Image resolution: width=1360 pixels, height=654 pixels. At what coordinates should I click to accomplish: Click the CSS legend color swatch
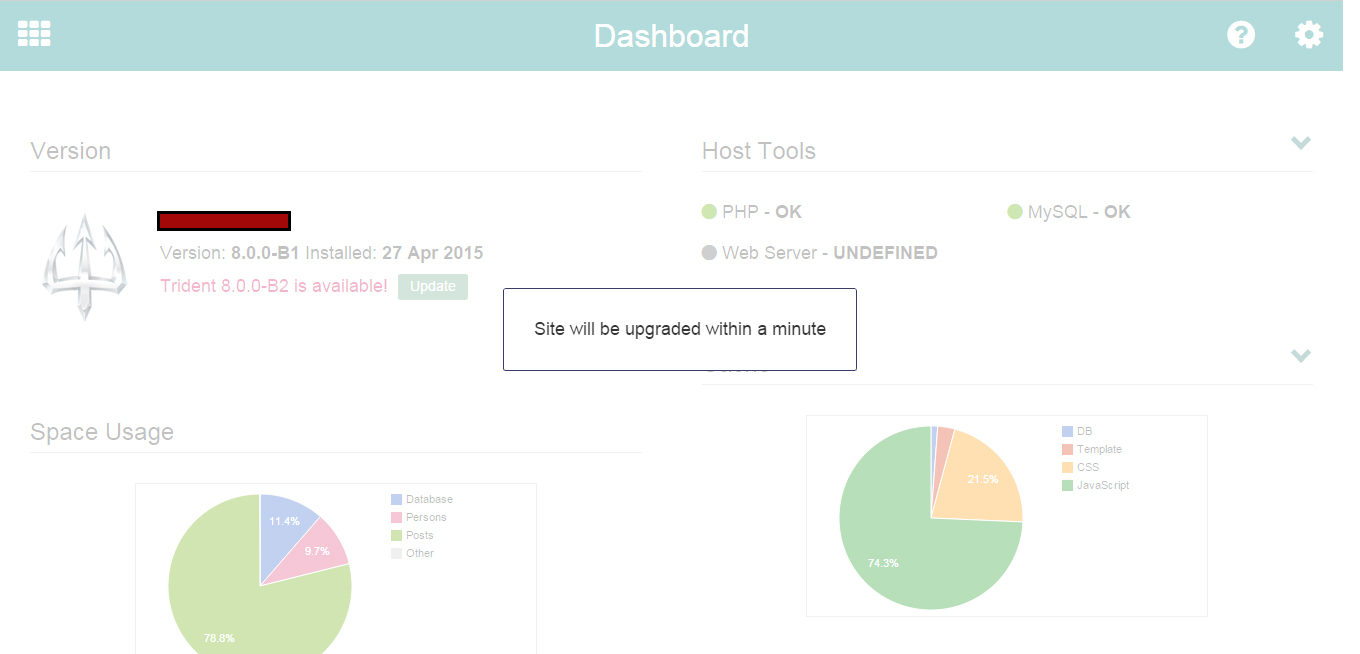point(1067,468)
